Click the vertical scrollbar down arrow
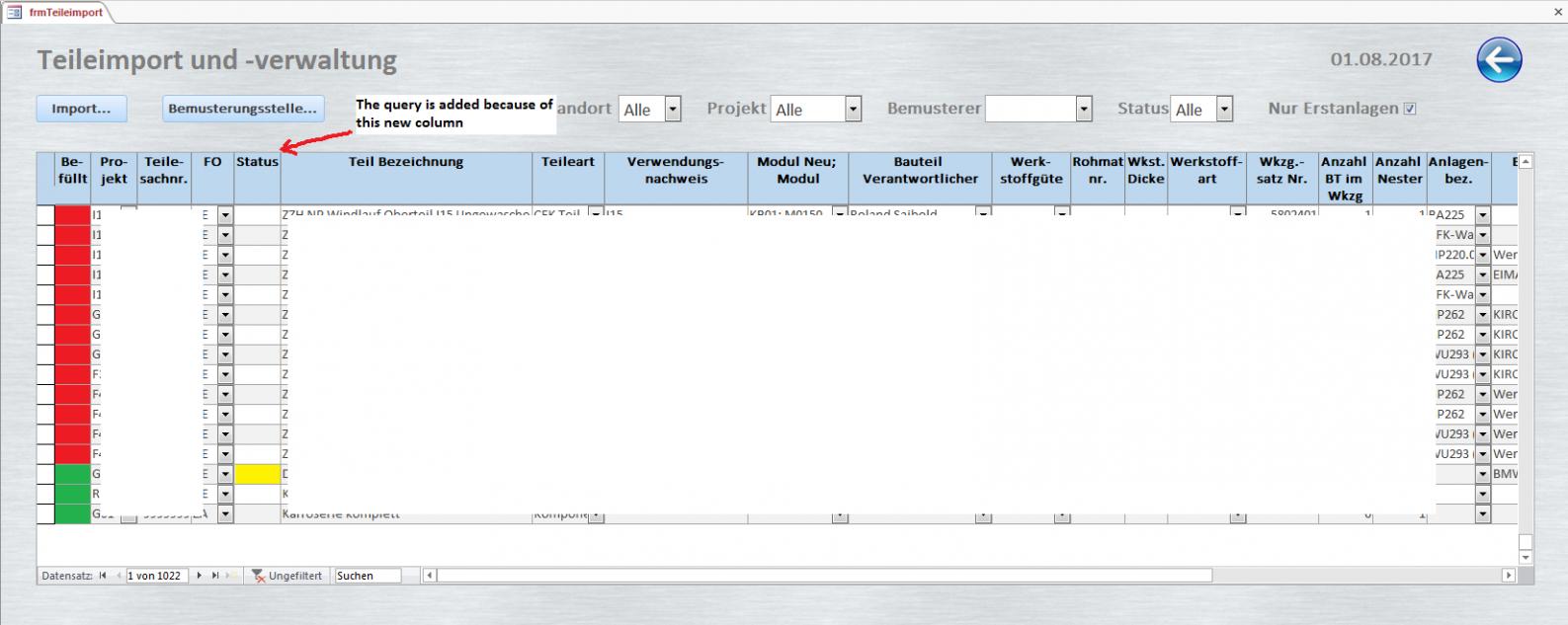The width and height of the screenshot is (1568, 625). tap(1526, 558)
